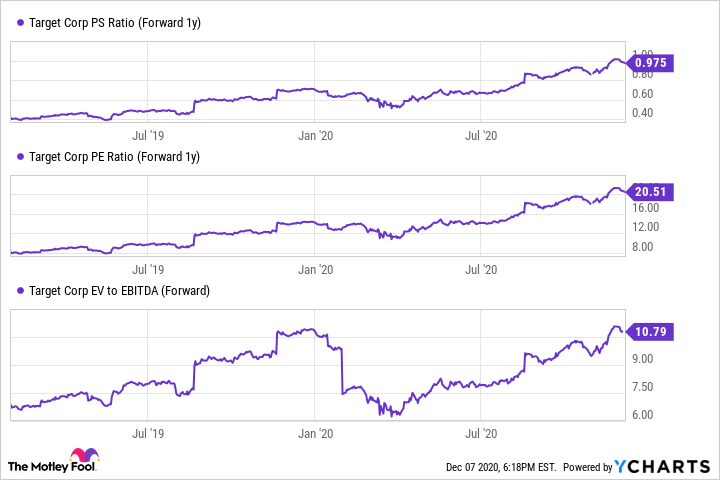Viewport: 720px width, 480px height.
Task: Click the YCharts logo
Action: click(665, 466)
